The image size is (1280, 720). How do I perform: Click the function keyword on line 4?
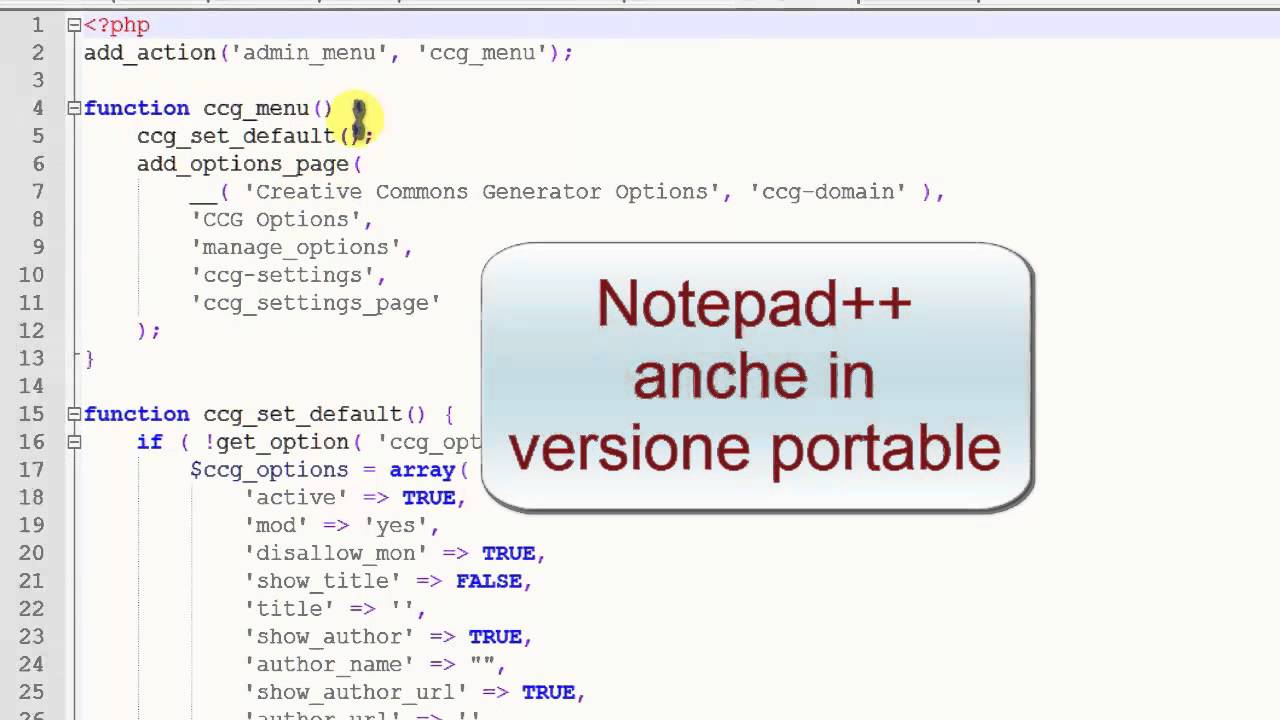(136, 108)
